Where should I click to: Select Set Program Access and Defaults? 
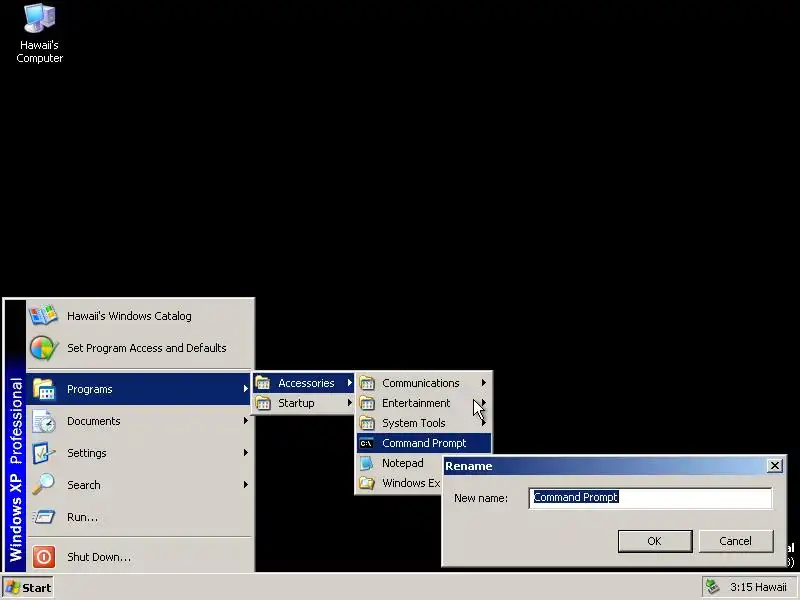pyautogui.click(x=140, y=348)
